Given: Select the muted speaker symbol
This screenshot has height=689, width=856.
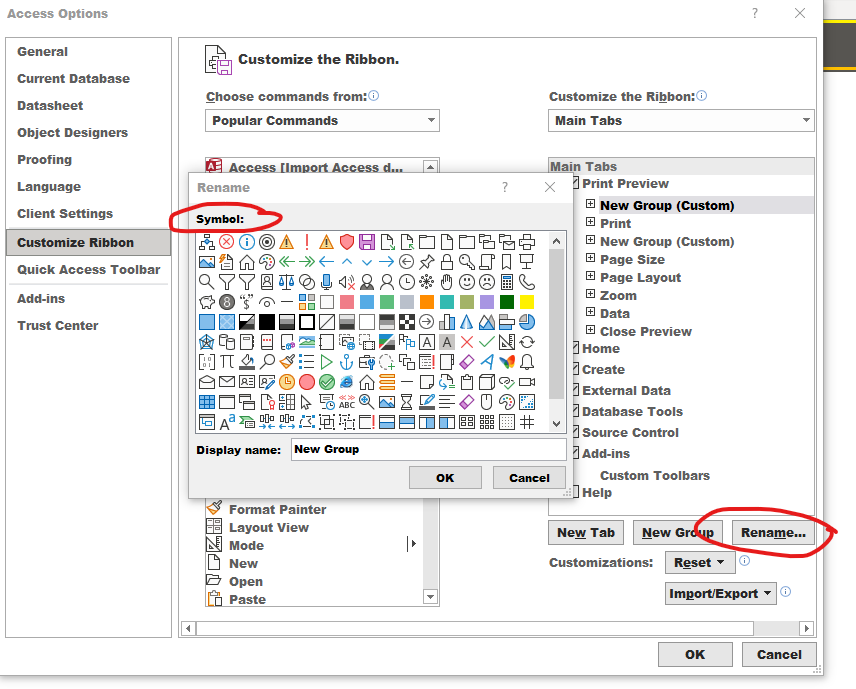Looking at the screenshot, I should click(x=347, y=282).
